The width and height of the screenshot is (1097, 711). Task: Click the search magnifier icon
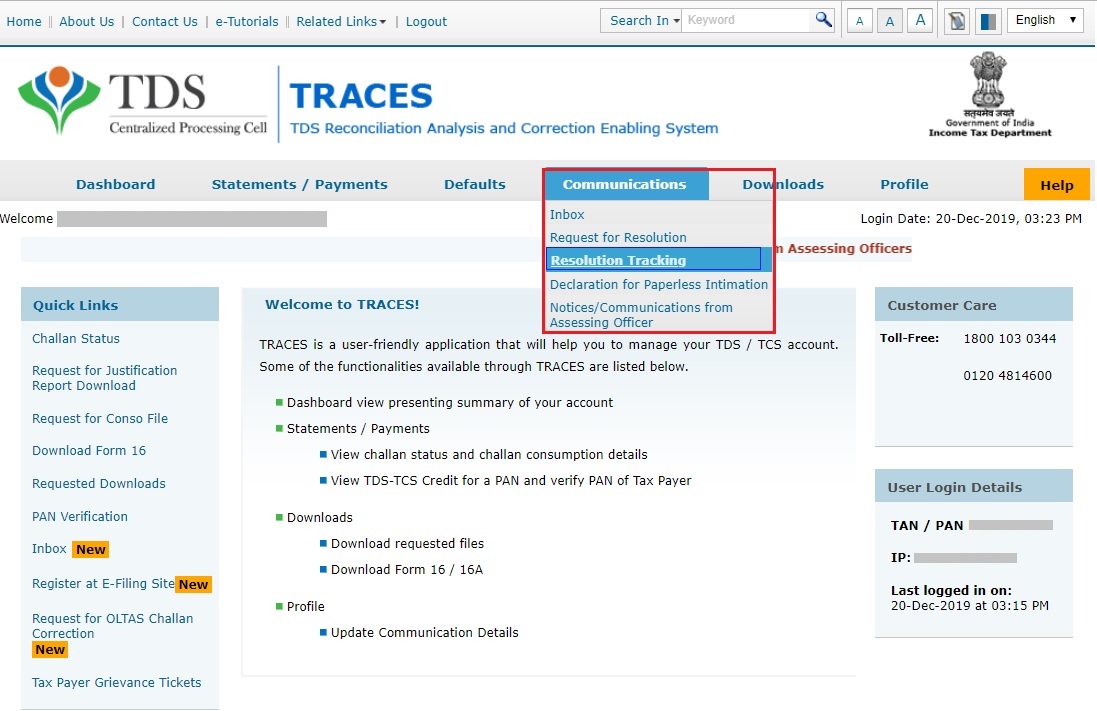(x=822, y=19)
